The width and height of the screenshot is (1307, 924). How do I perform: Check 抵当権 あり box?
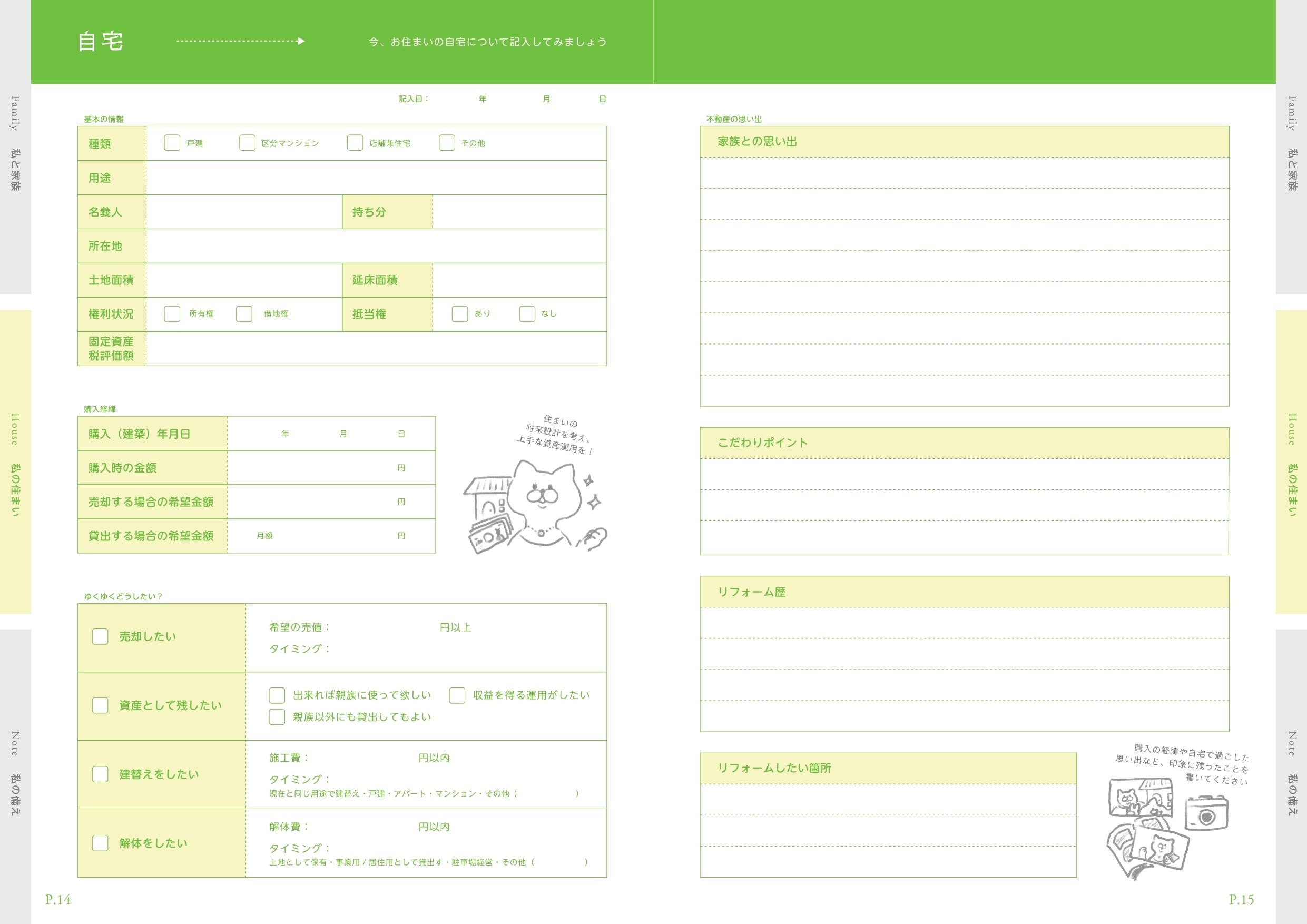tap(459, 313)
